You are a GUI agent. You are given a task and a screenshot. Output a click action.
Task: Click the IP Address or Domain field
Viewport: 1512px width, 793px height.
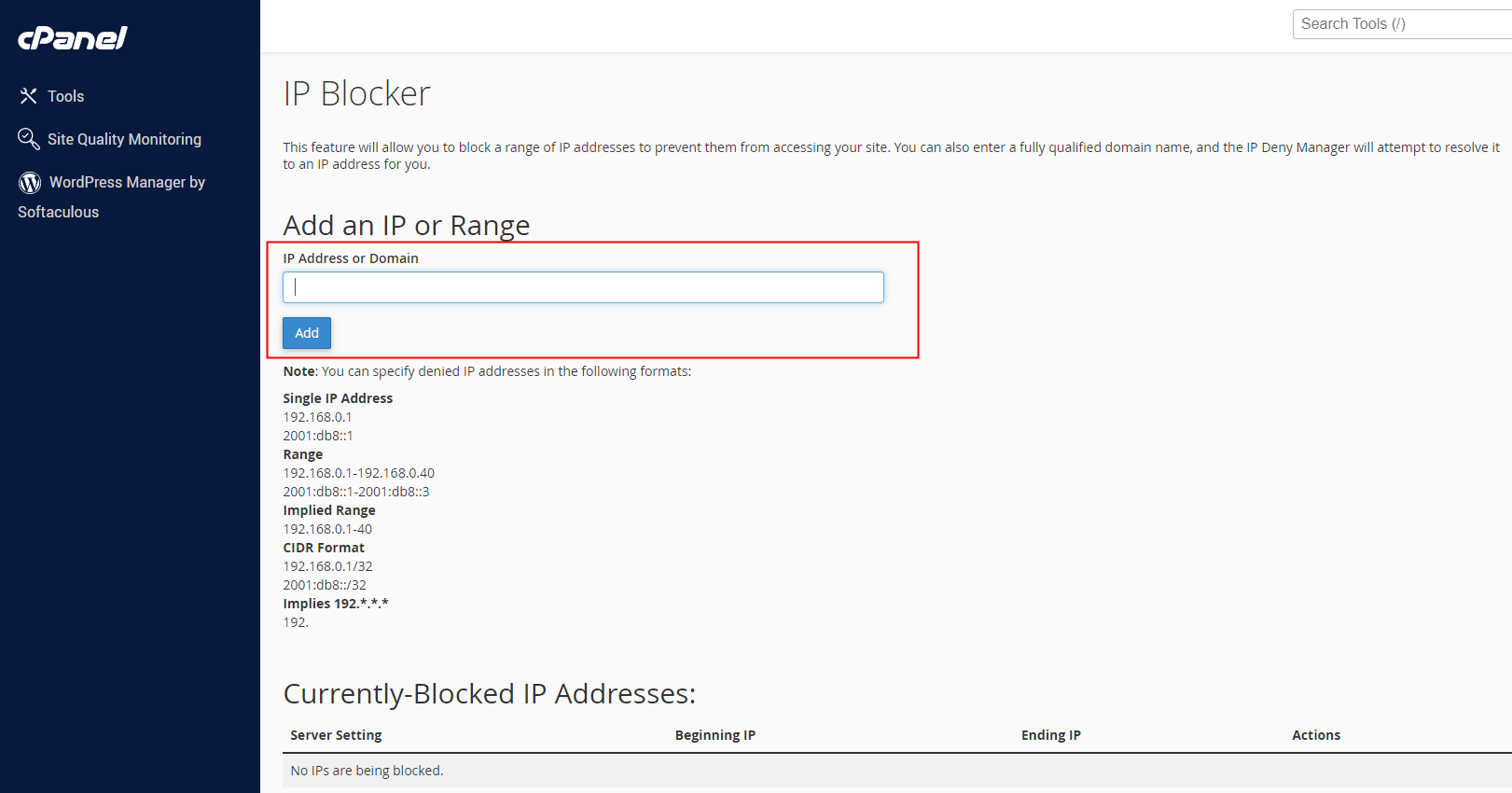tap(583, 287)
